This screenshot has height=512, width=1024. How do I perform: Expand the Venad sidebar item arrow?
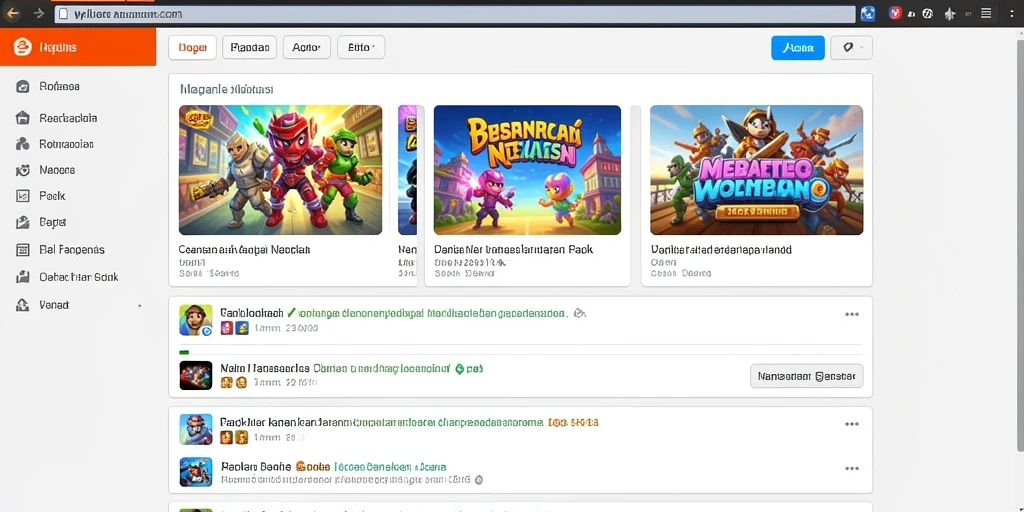[x=139, y=306]
